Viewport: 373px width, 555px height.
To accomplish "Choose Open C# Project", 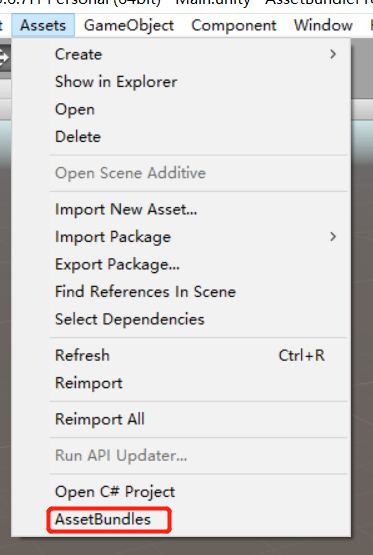I will 181,492.
